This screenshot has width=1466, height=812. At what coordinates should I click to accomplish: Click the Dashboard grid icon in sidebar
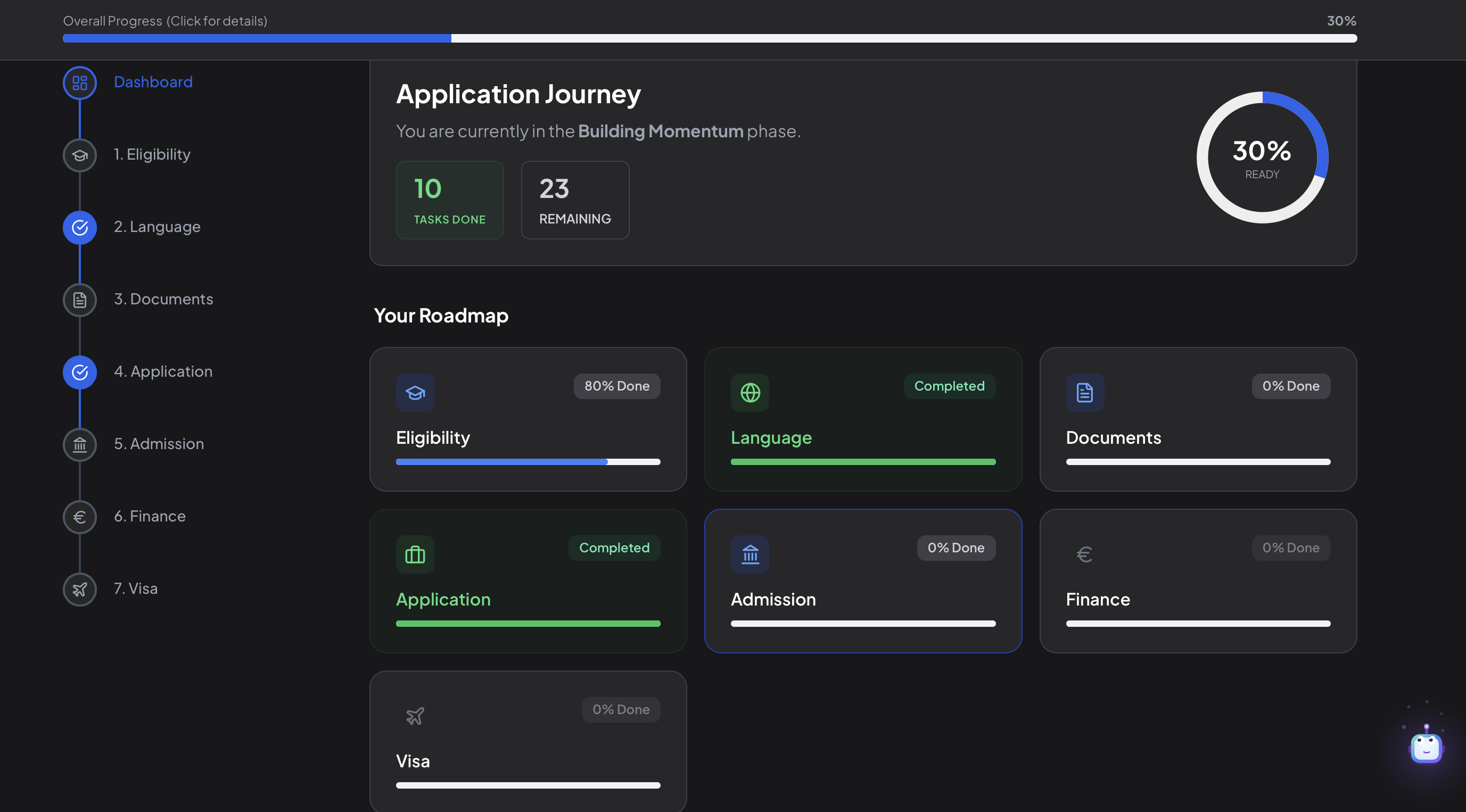80,83
